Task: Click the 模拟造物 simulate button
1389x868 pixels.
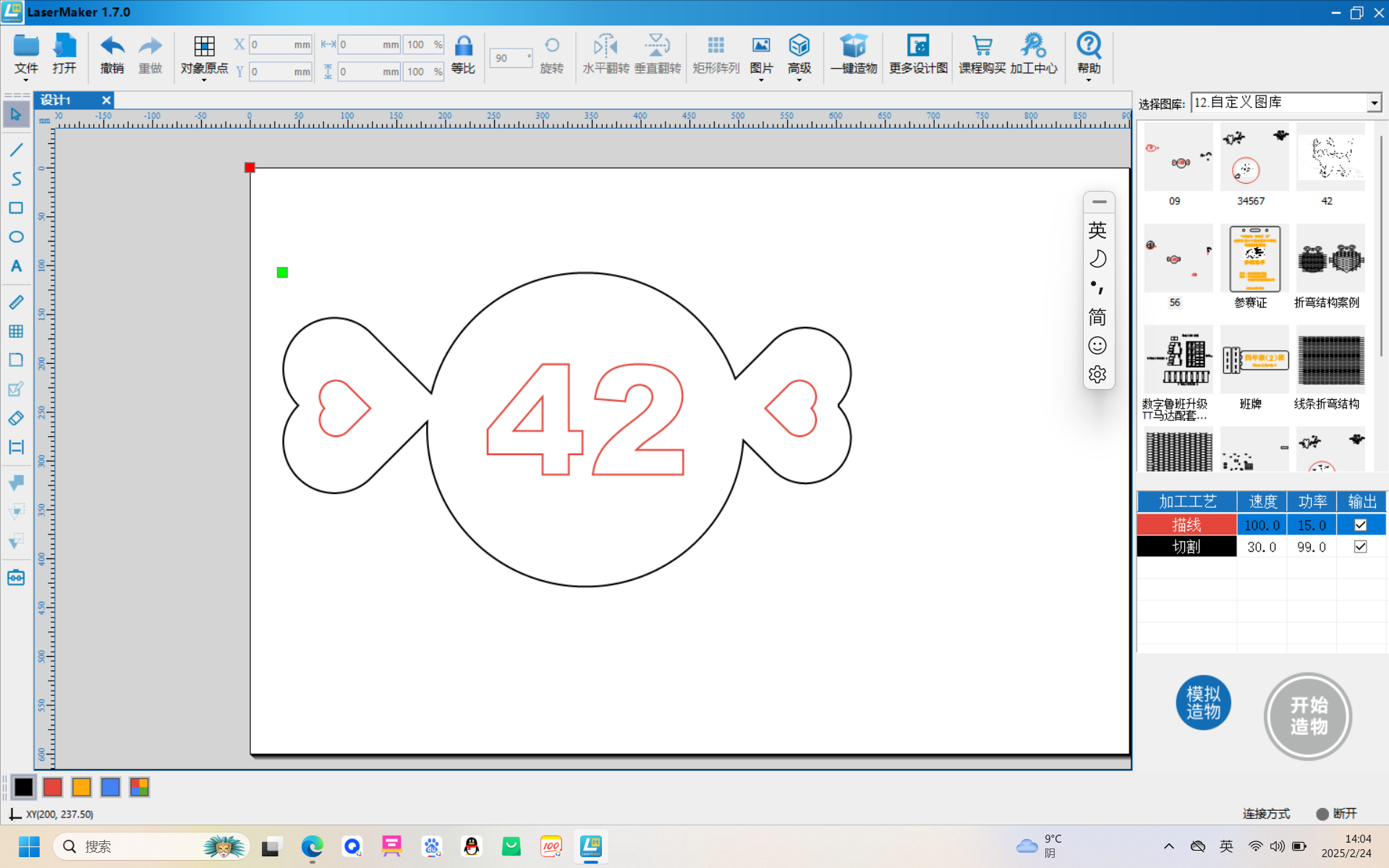Action: pyautogui.click(x=1203, y=702)
